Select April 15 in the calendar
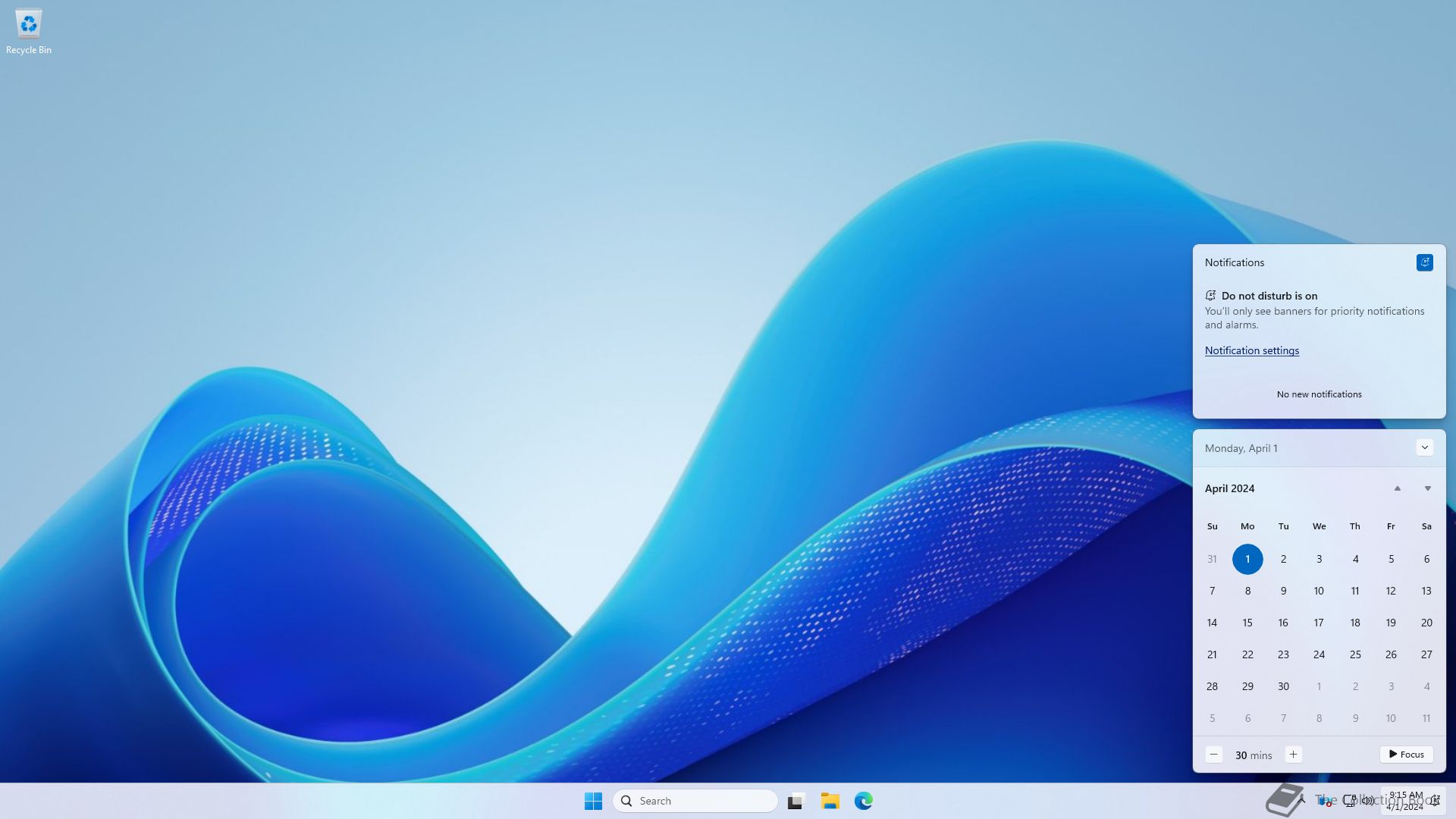Image resolution: width=1456 pixels, height=819 pixels. pyautogui.click(x=1247, y=623)
